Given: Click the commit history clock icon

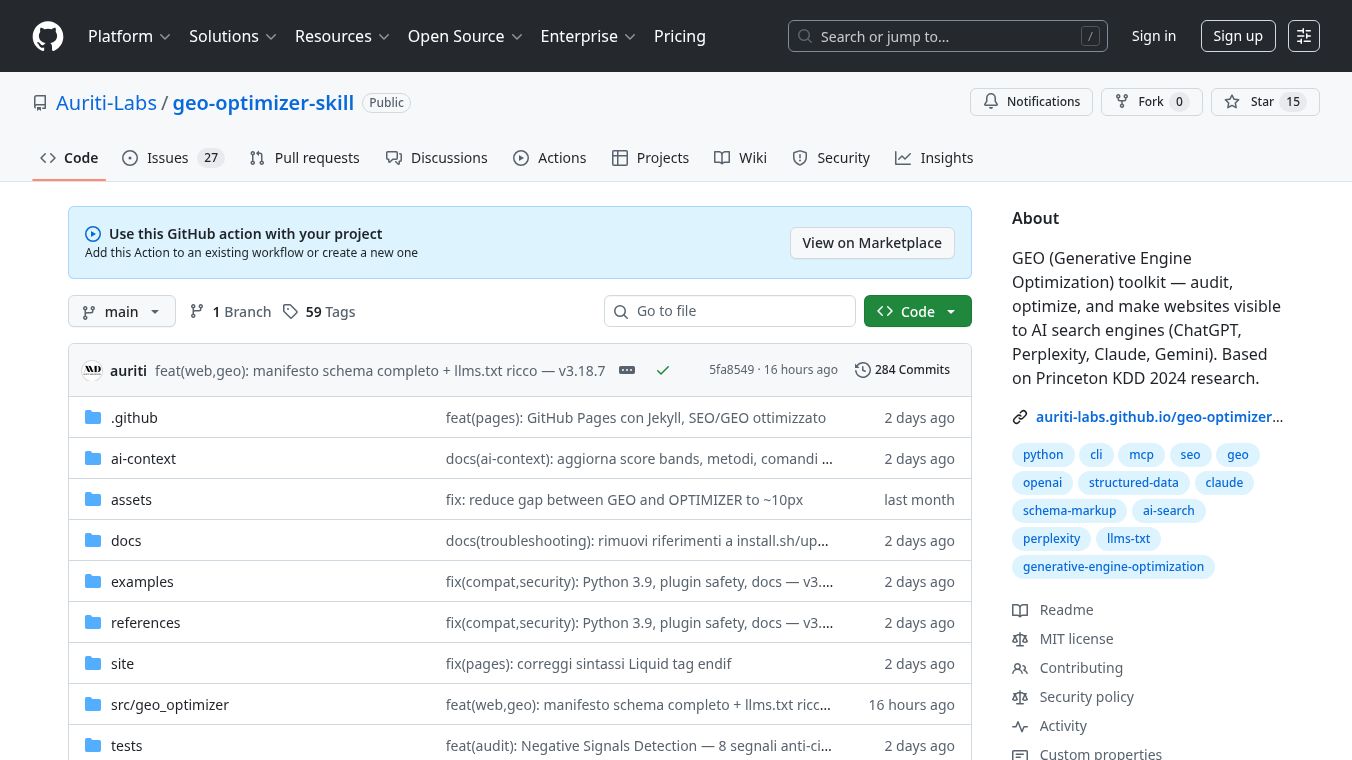Looking at the screenshot, I should pyautogui.click(x=863, y=369).
